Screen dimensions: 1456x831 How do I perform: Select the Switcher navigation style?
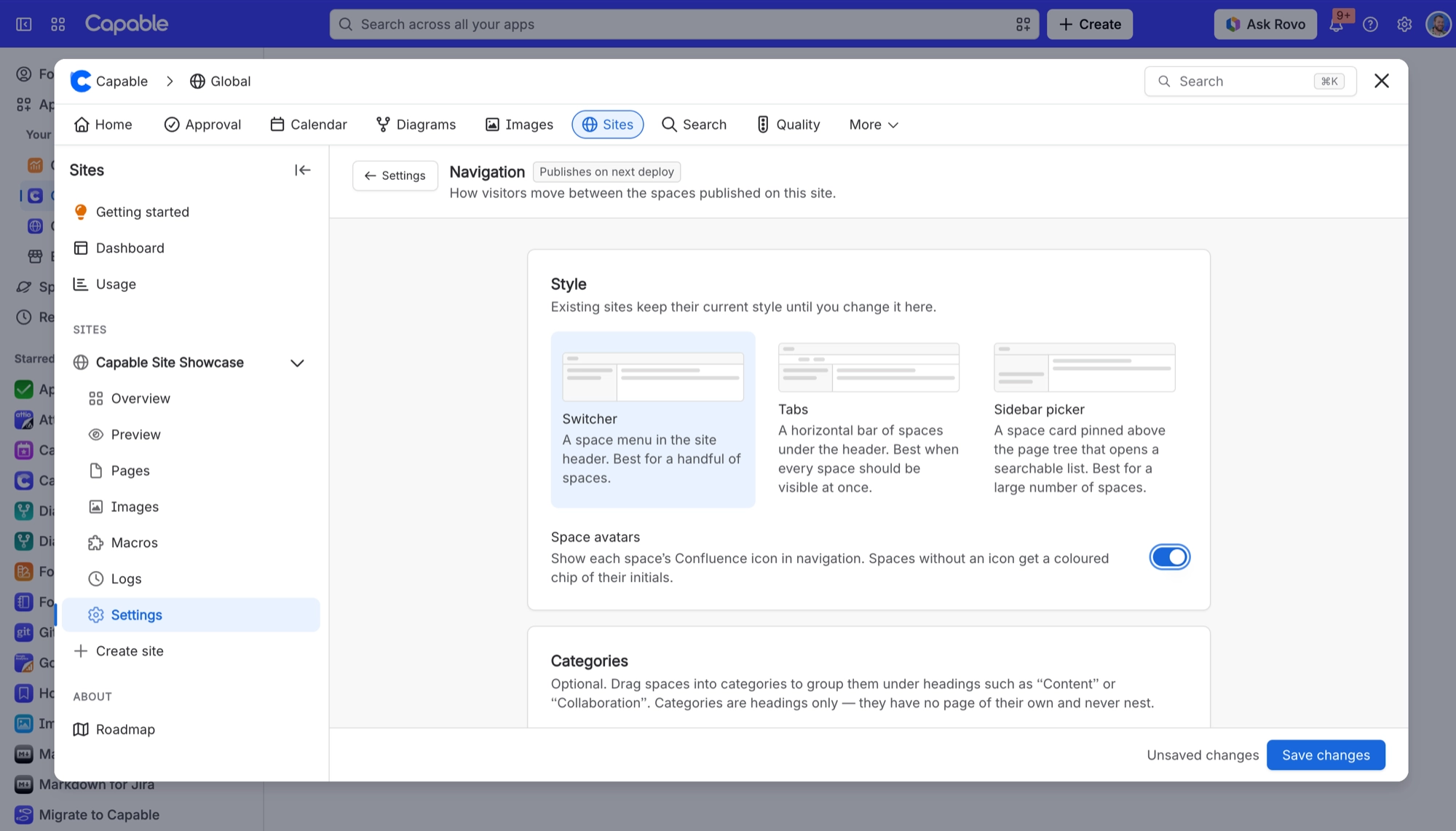pyautogui.click(x=653, y=420)
